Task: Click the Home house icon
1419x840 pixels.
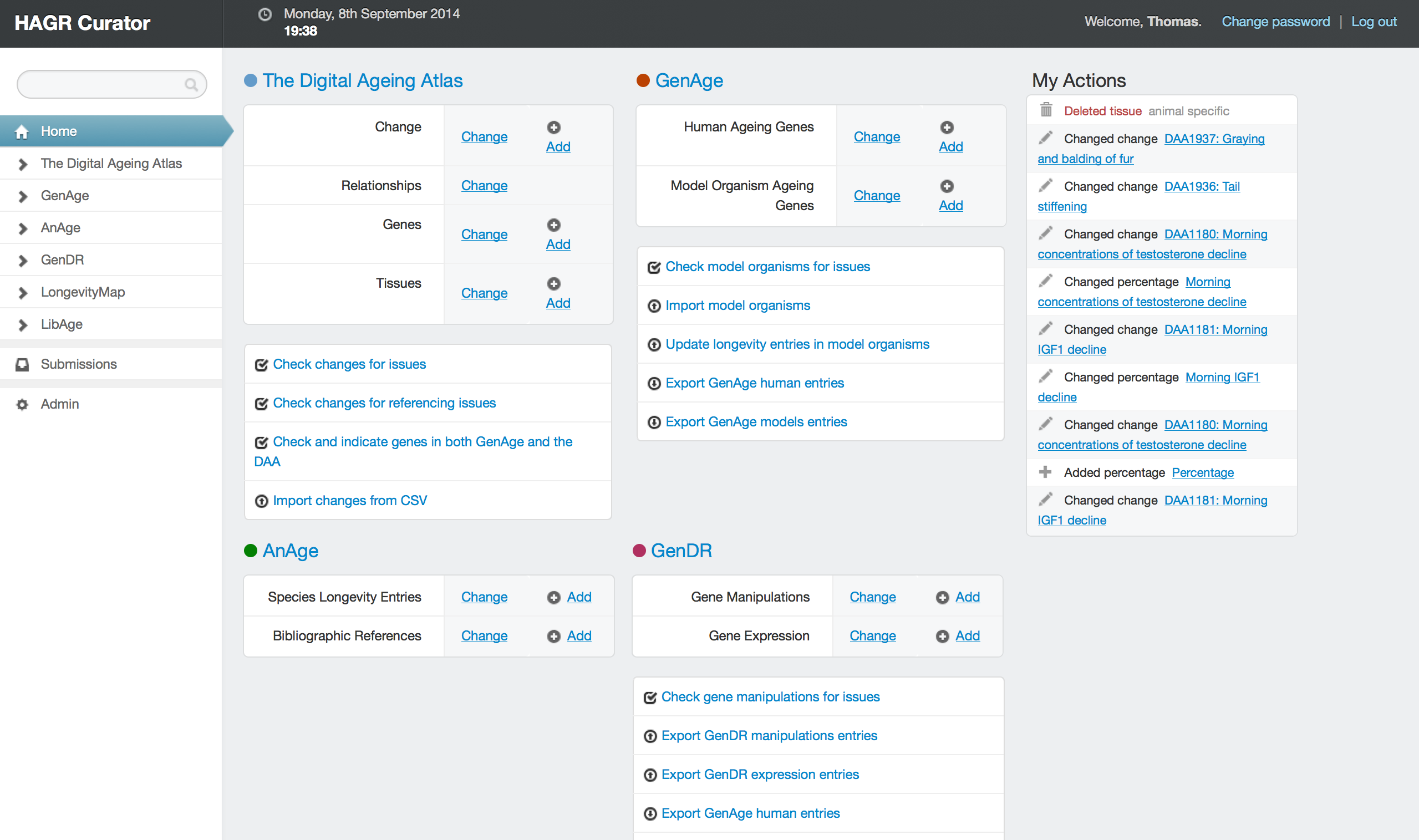Action: pos(22,132)
